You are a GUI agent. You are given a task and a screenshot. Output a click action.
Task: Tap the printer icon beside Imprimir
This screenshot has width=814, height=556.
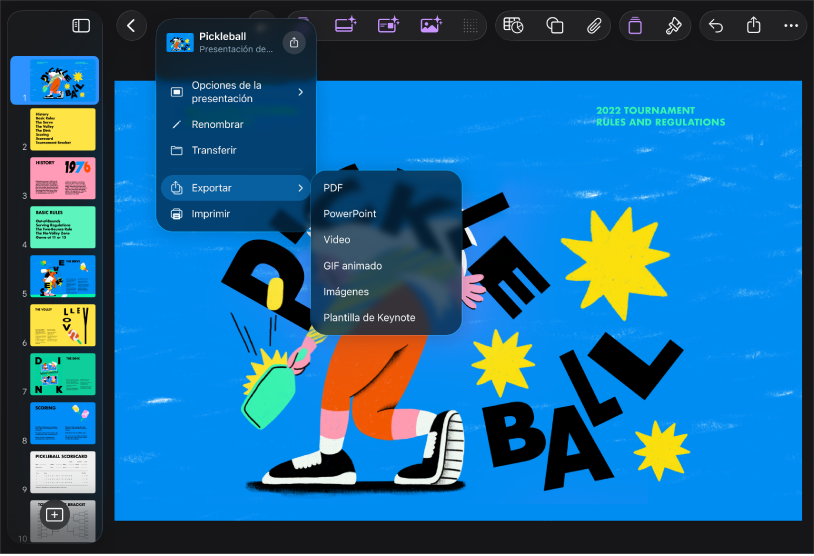[177, 214]
